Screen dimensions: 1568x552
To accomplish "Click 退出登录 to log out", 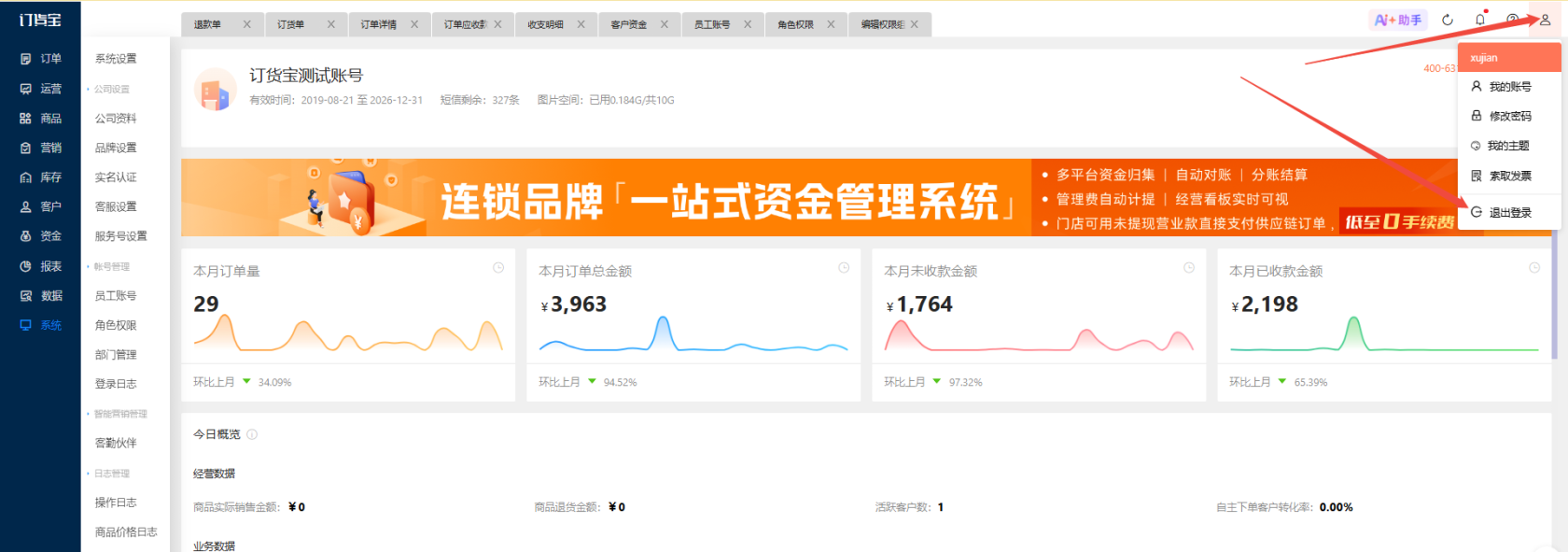I will (1509, 213).
